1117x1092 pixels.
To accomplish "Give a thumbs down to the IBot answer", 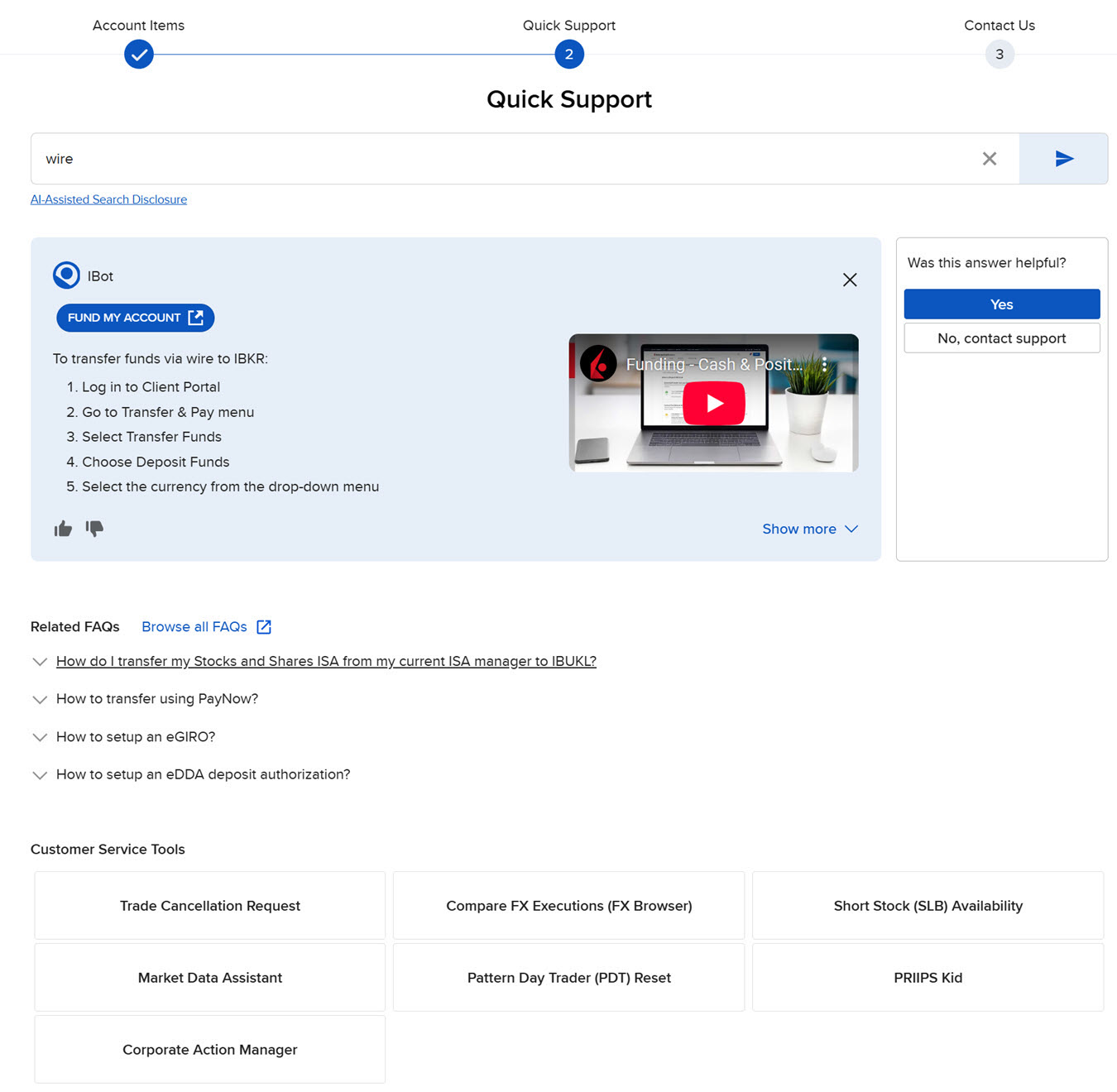I will (x=94, y=529).
